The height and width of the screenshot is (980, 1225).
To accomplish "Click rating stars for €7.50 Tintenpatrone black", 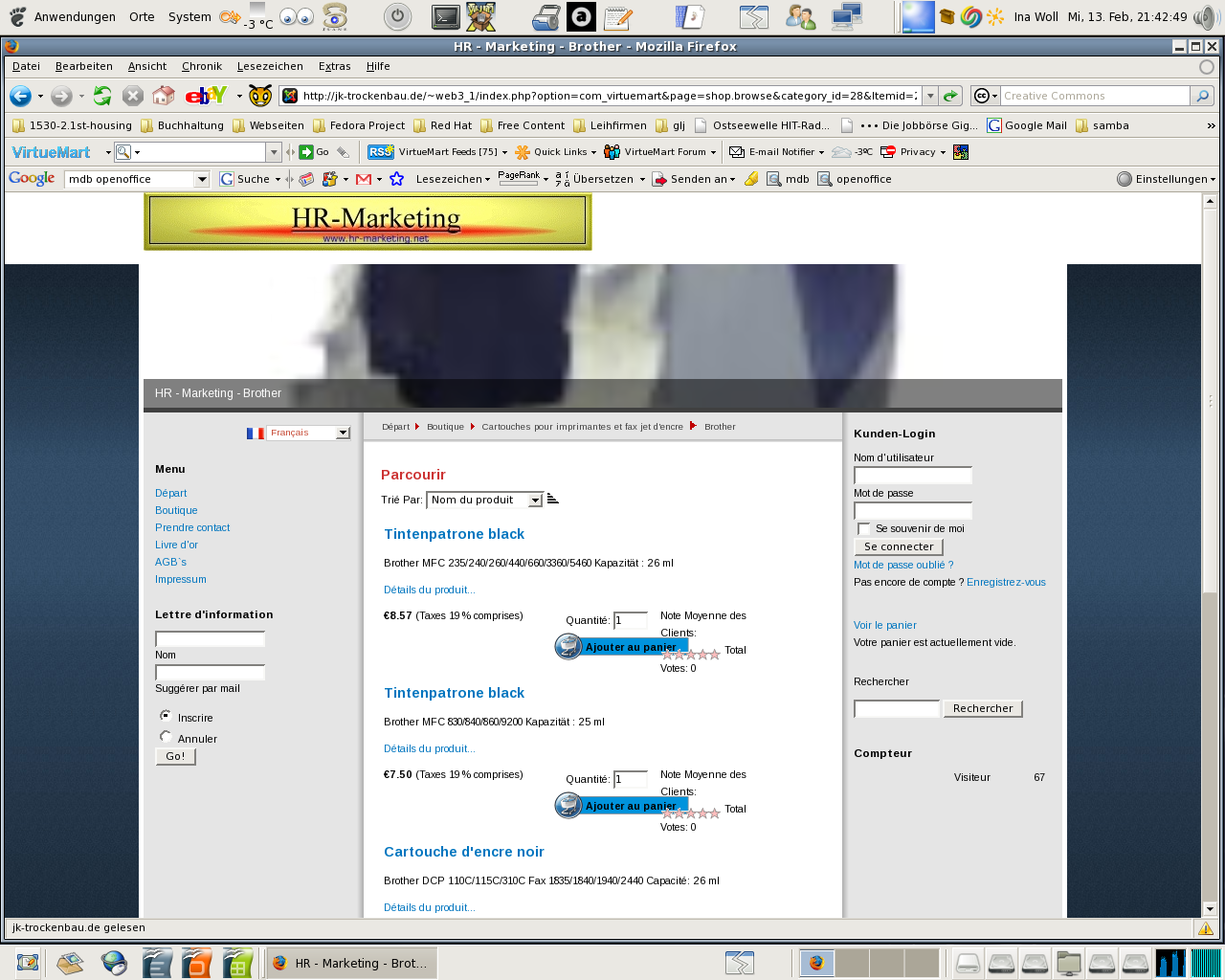I will pos(690,813).
